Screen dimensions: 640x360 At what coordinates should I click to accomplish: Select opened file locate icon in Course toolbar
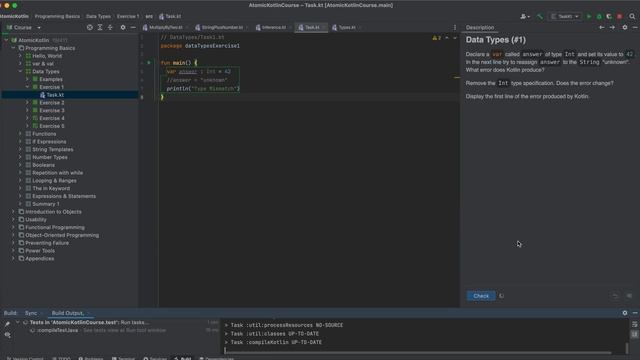90,27
